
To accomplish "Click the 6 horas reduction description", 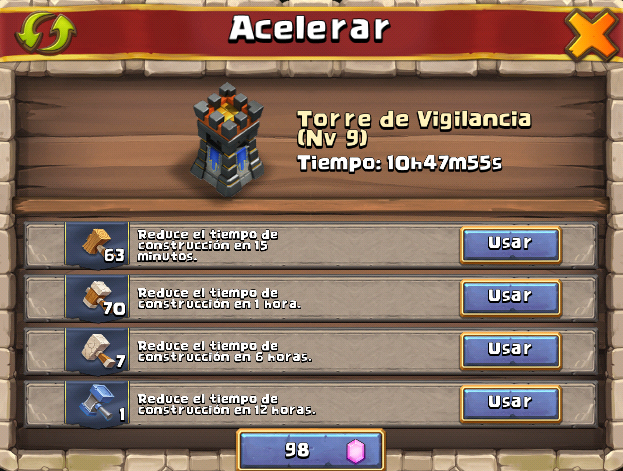I will 224,351.
